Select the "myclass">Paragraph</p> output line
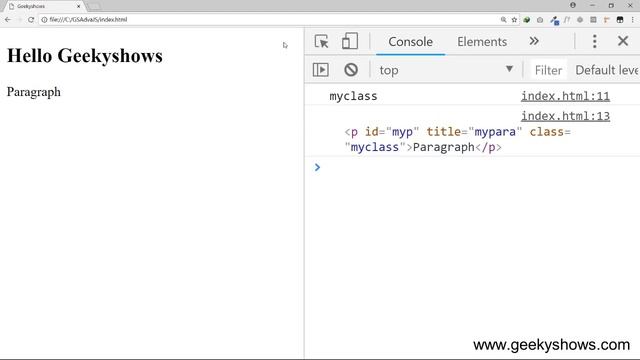This screenshot has height=360, width=640. click(423, 147)
